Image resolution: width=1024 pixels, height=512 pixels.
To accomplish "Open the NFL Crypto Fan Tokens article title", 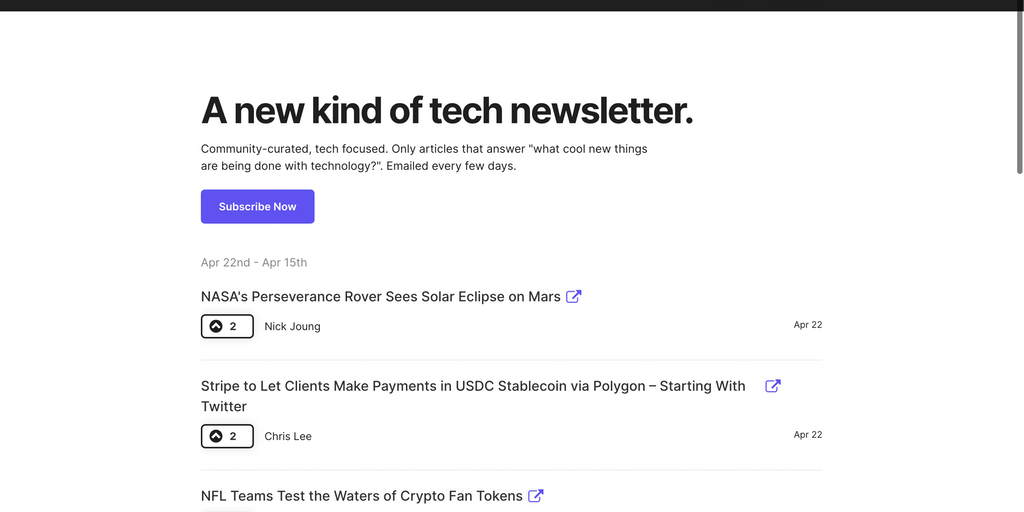I will [361, 496].
